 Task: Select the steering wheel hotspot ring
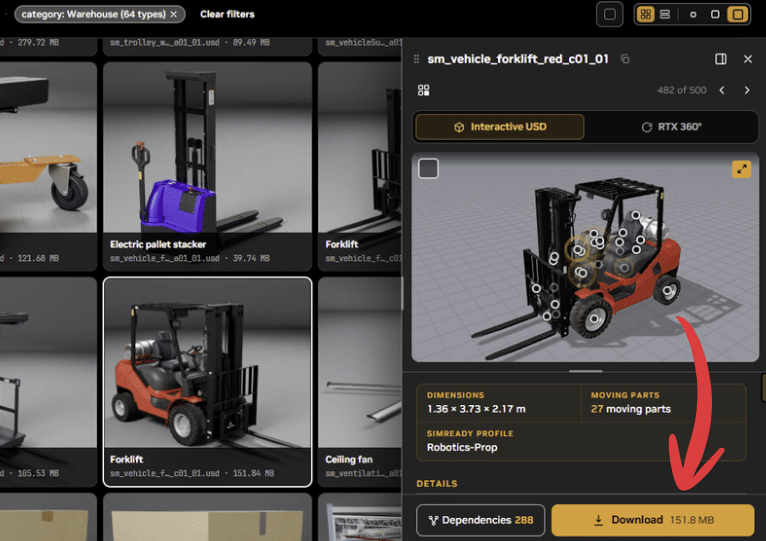[578, 250]
